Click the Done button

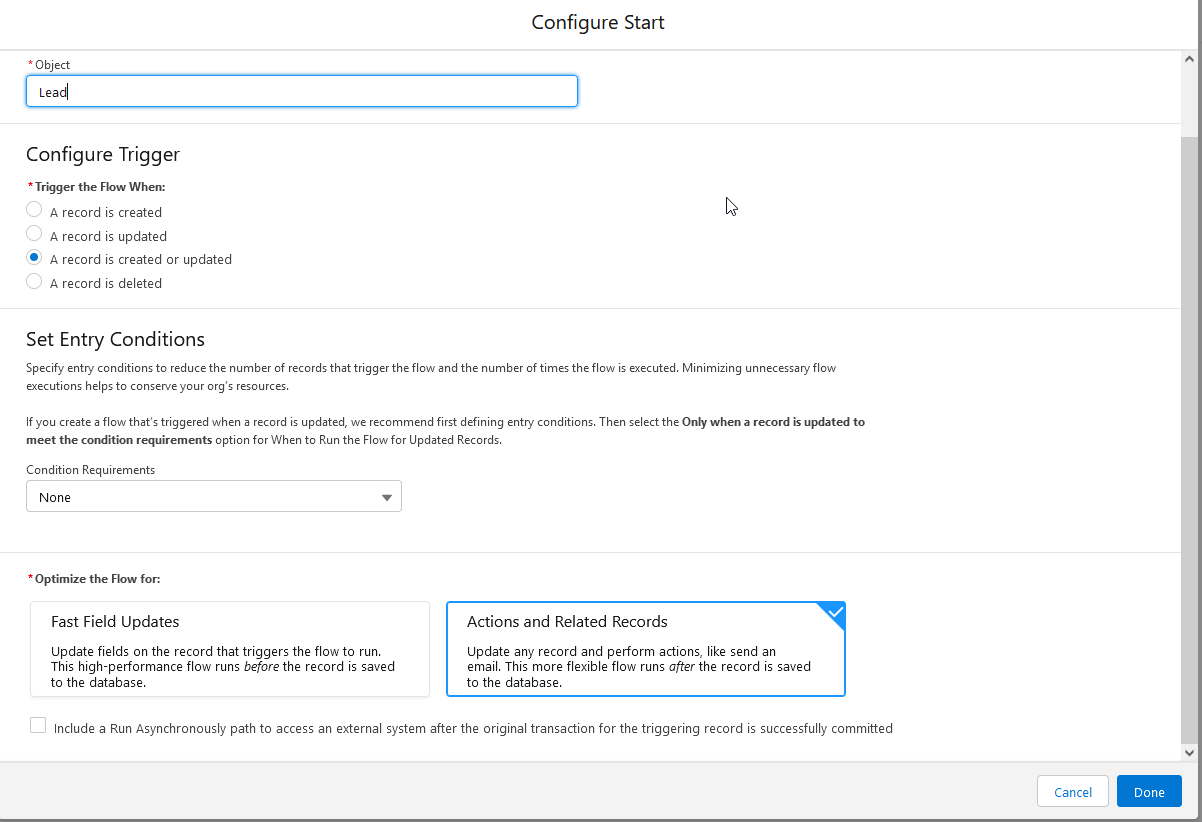pyautogui.click(x=1149, y=792)
